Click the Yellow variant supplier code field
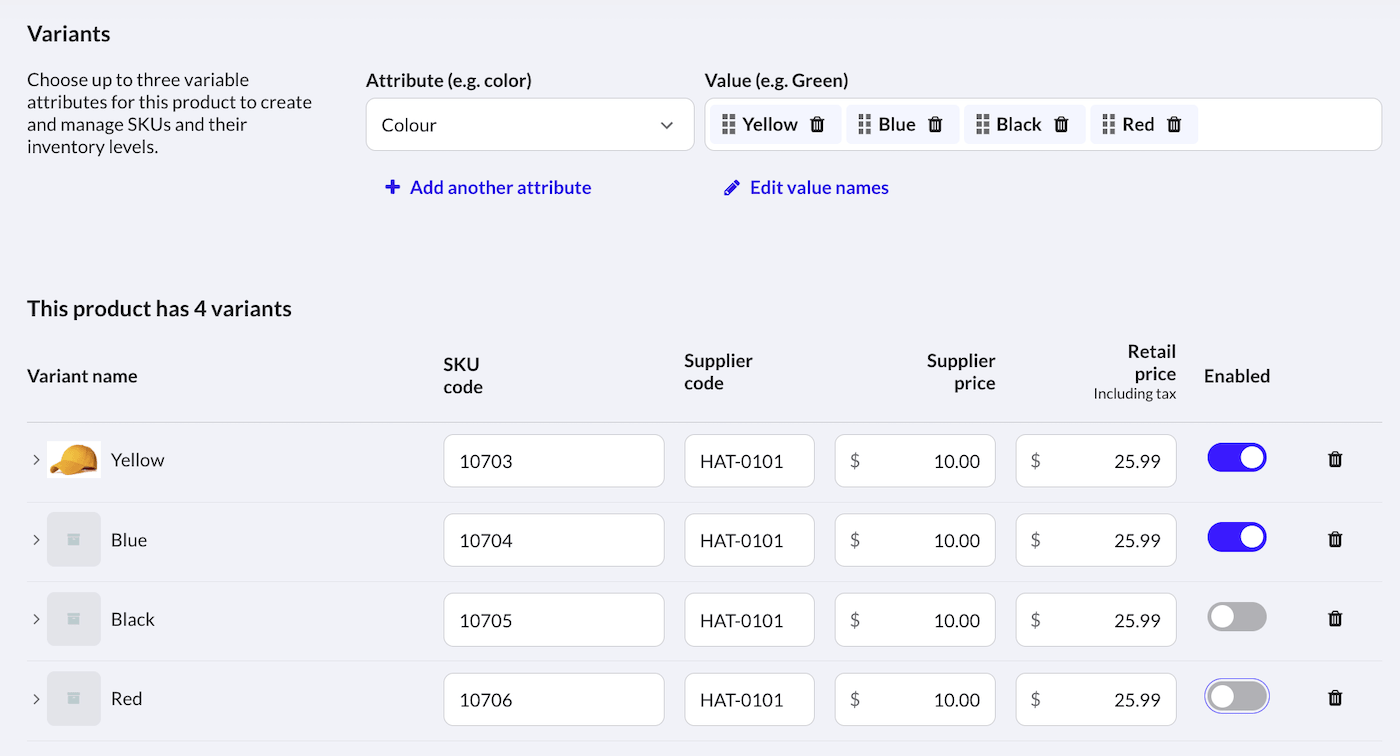Image resolution: width=1400 pixels, height=756 pixels. click(749, 461)
